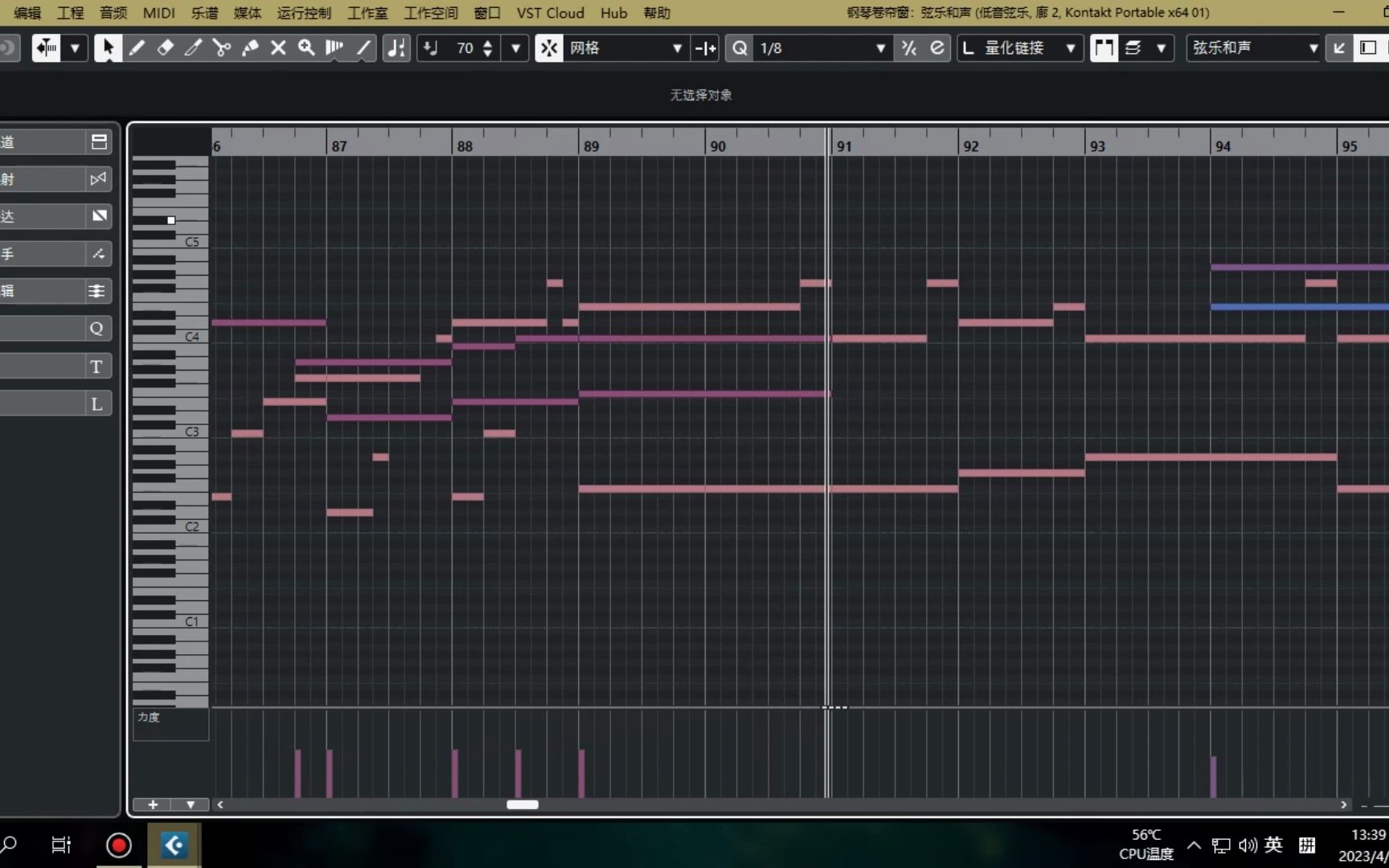Select the Erase tool
Viewport: 1389px width, 868px height.
coord(165,48)
